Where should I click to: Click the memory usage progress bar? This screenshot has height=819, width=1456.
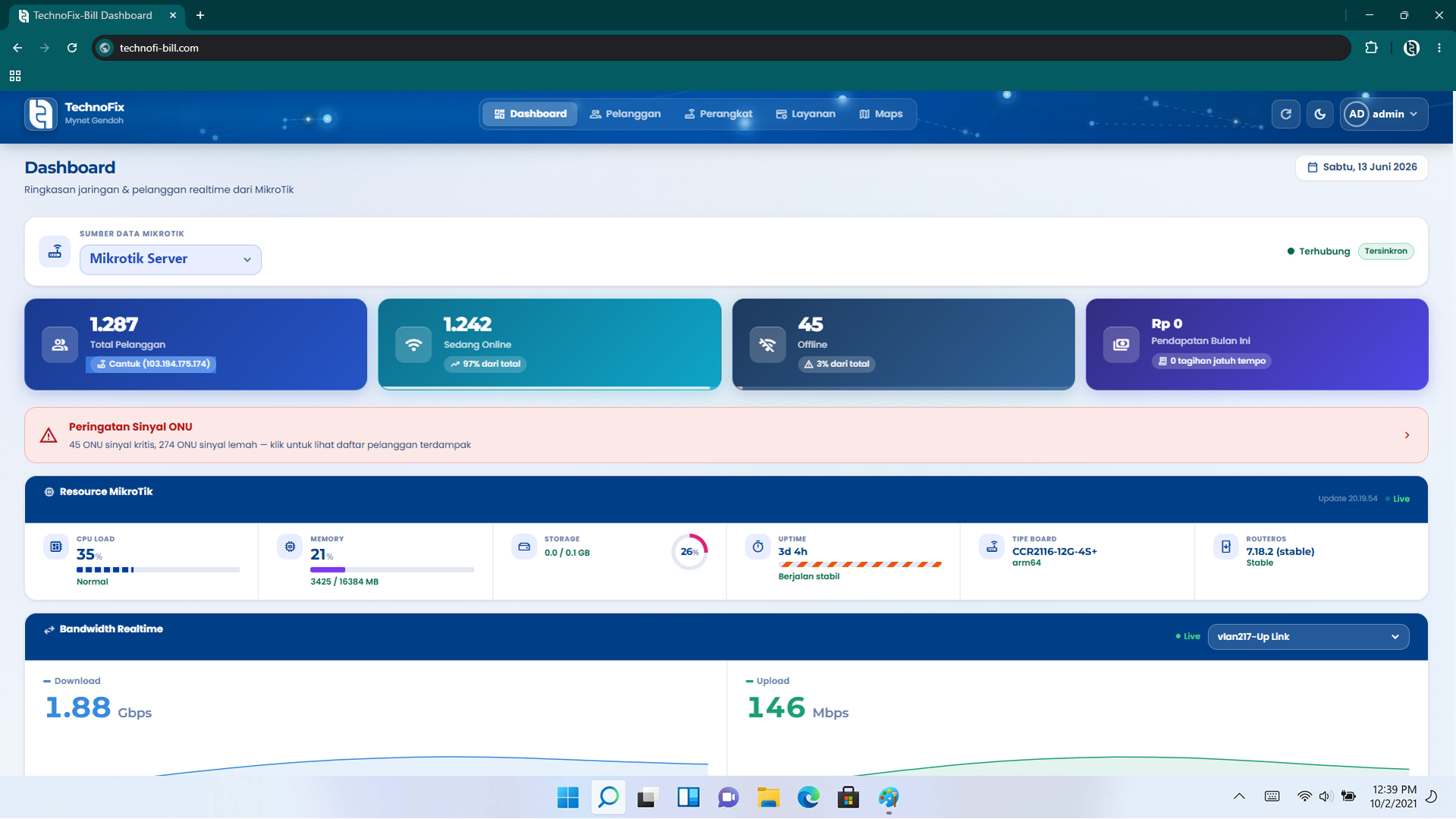392,570
